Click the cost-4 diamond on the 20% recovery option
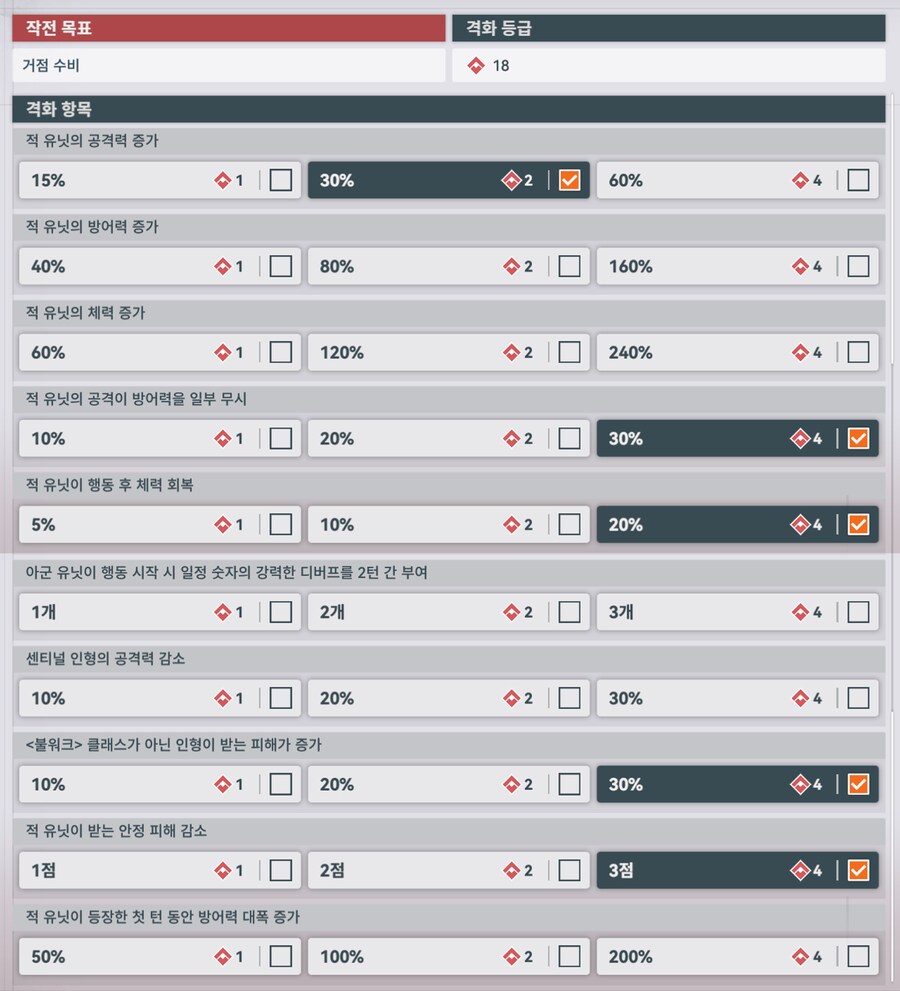The width and height of the screenshot is (900, 991). [799, 524]
